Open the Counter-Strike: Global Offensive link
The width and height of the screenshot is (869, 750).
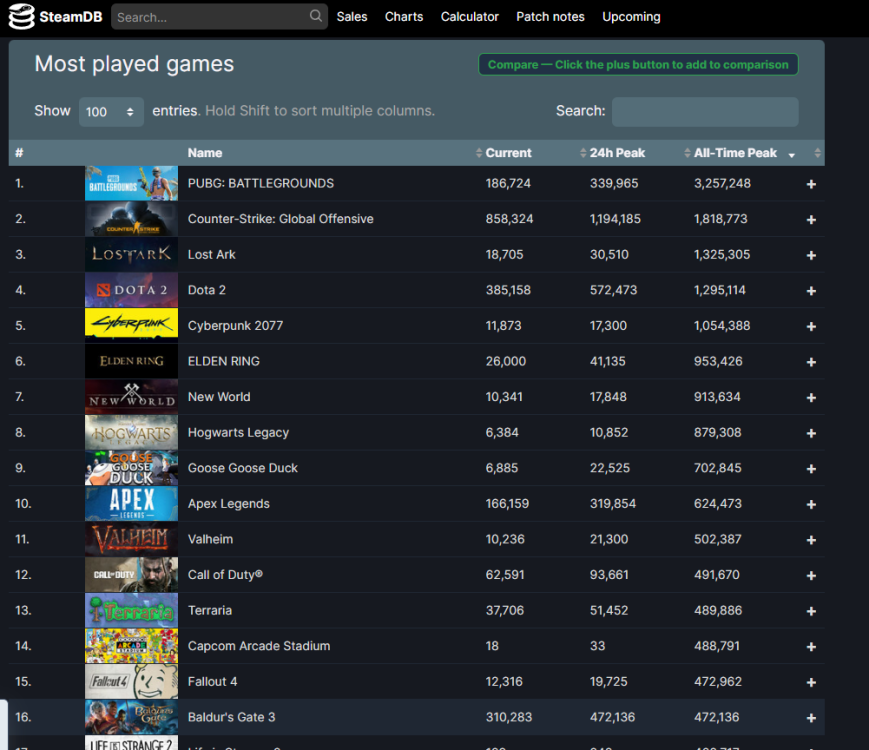coord(280,219)
